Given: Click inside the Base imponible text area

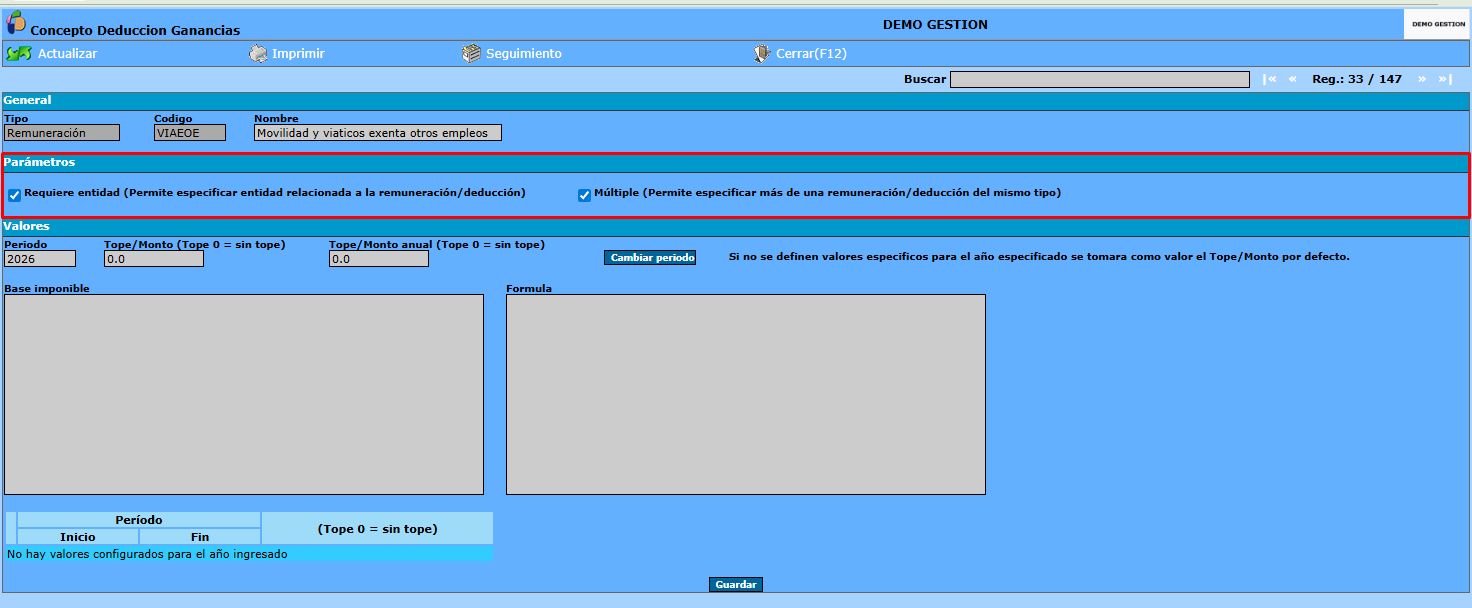Looking at the screenshot, I should coord(244,394).
